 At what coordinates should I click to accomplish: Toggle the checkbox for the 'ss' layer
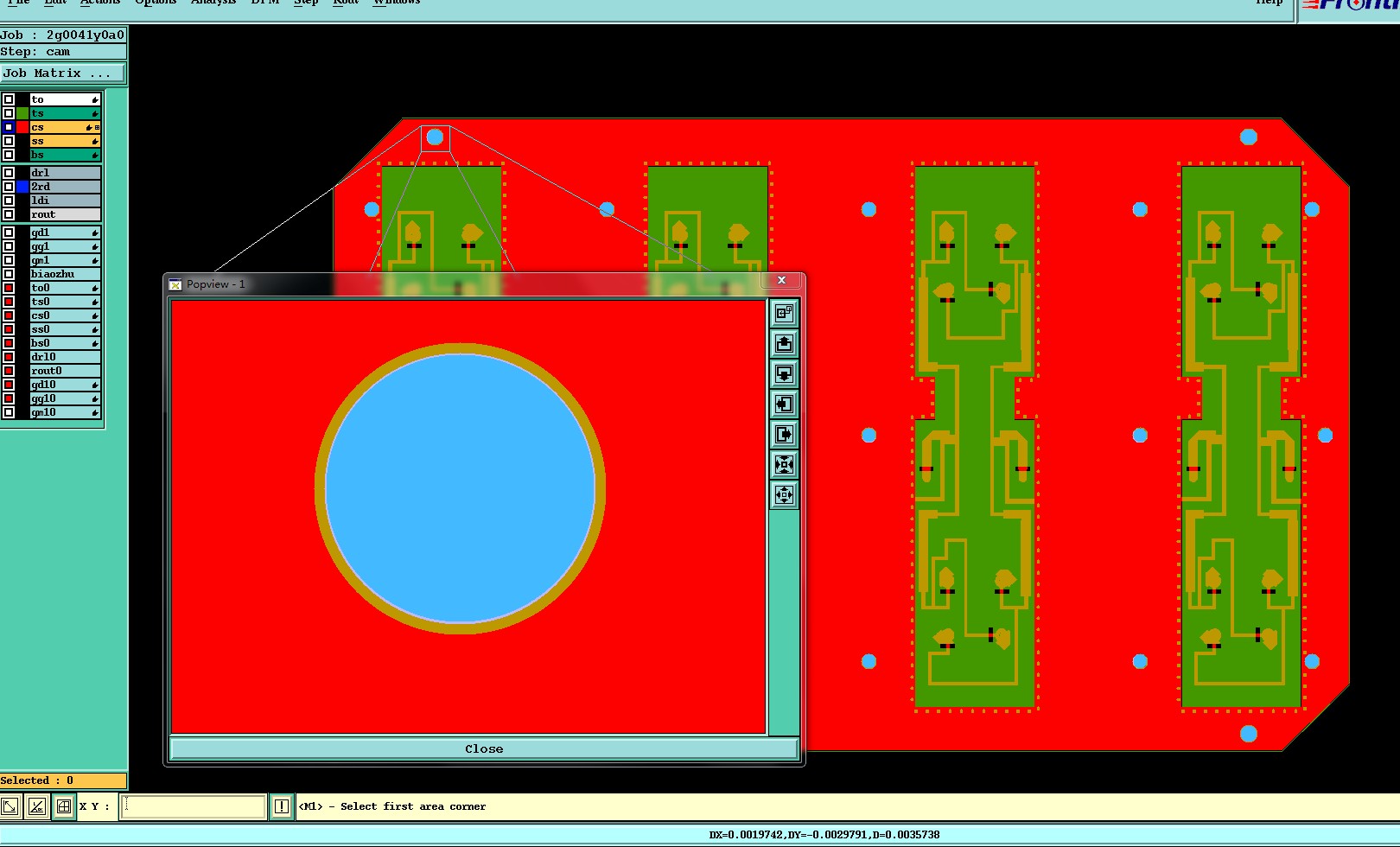point(9,141)
